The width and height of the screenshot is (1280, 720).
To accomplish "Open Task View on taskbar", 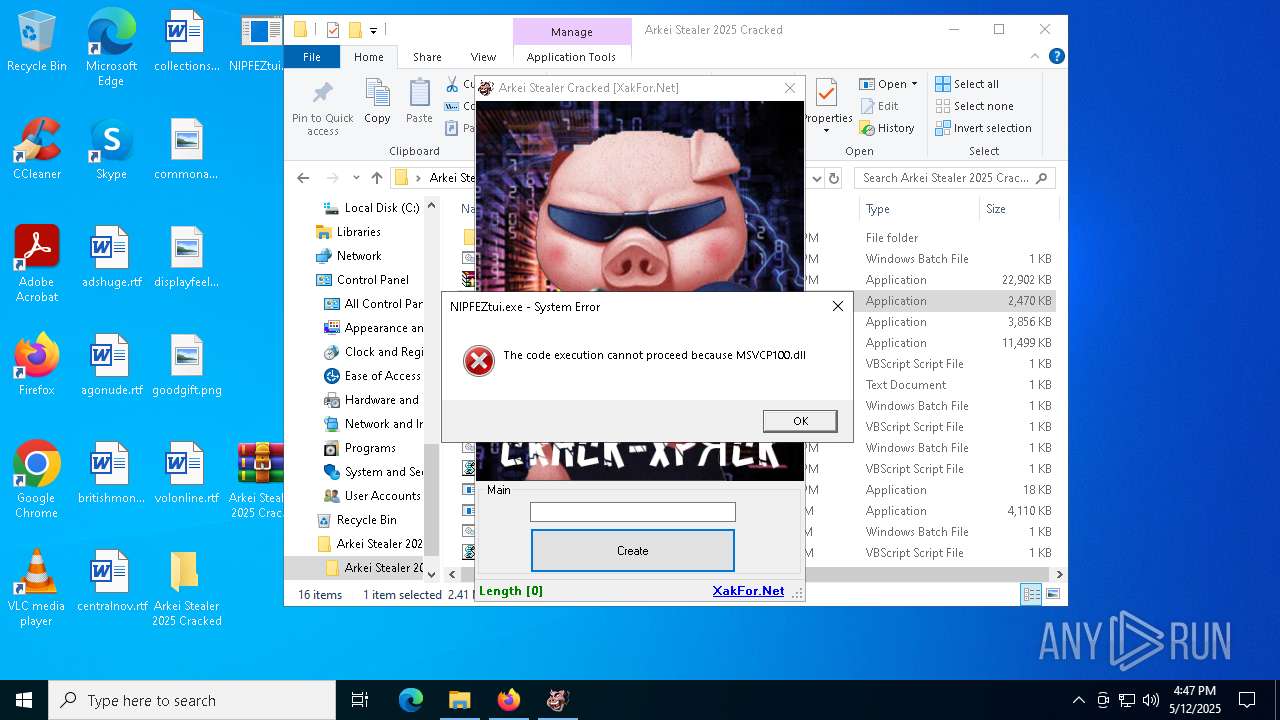I will [x=360, y=700].
